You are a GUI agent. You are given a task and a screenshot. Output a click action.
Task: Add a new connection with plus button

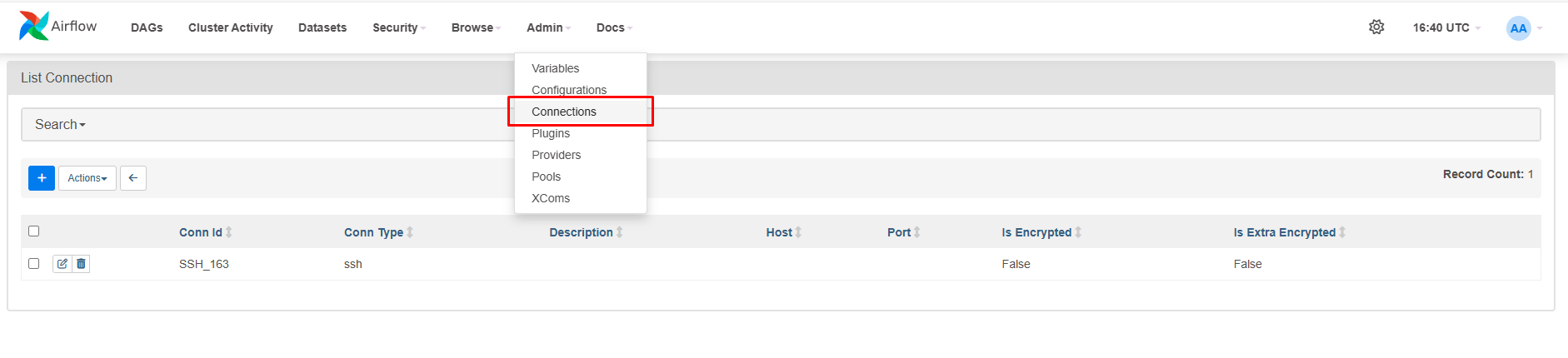(42, 178)
